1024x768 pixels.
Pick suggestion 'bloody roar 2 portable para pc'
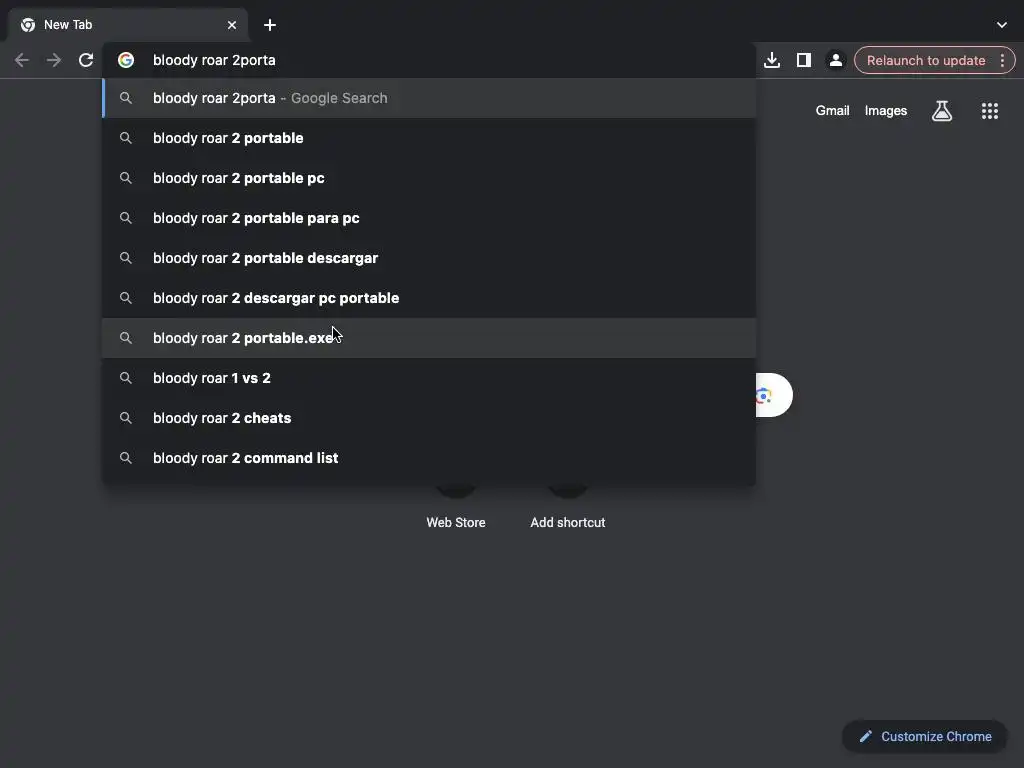(429, 218)
